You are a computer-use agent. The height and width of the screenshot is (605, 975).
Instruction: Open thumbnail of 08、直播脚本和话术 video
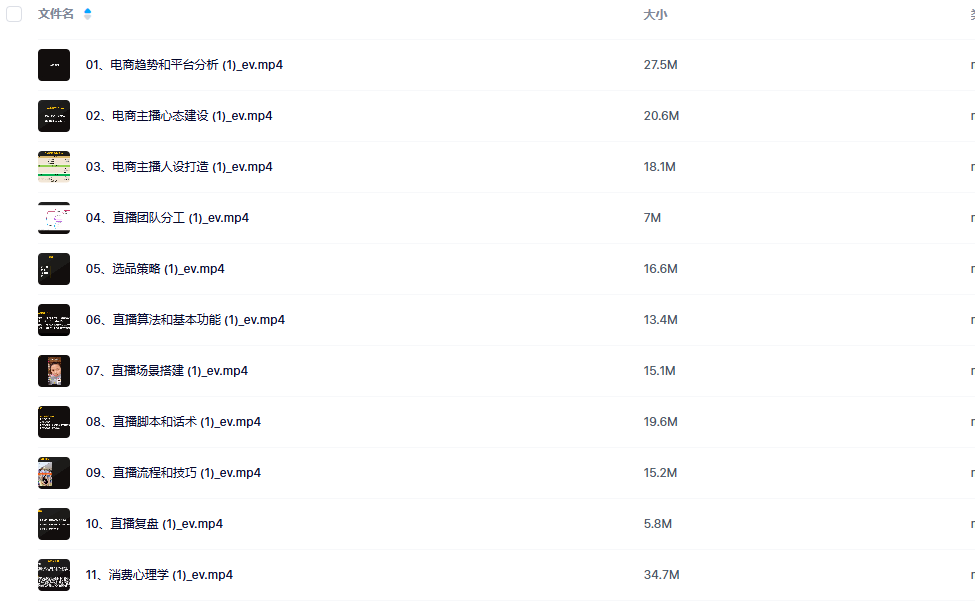click(x=54, y=422)
